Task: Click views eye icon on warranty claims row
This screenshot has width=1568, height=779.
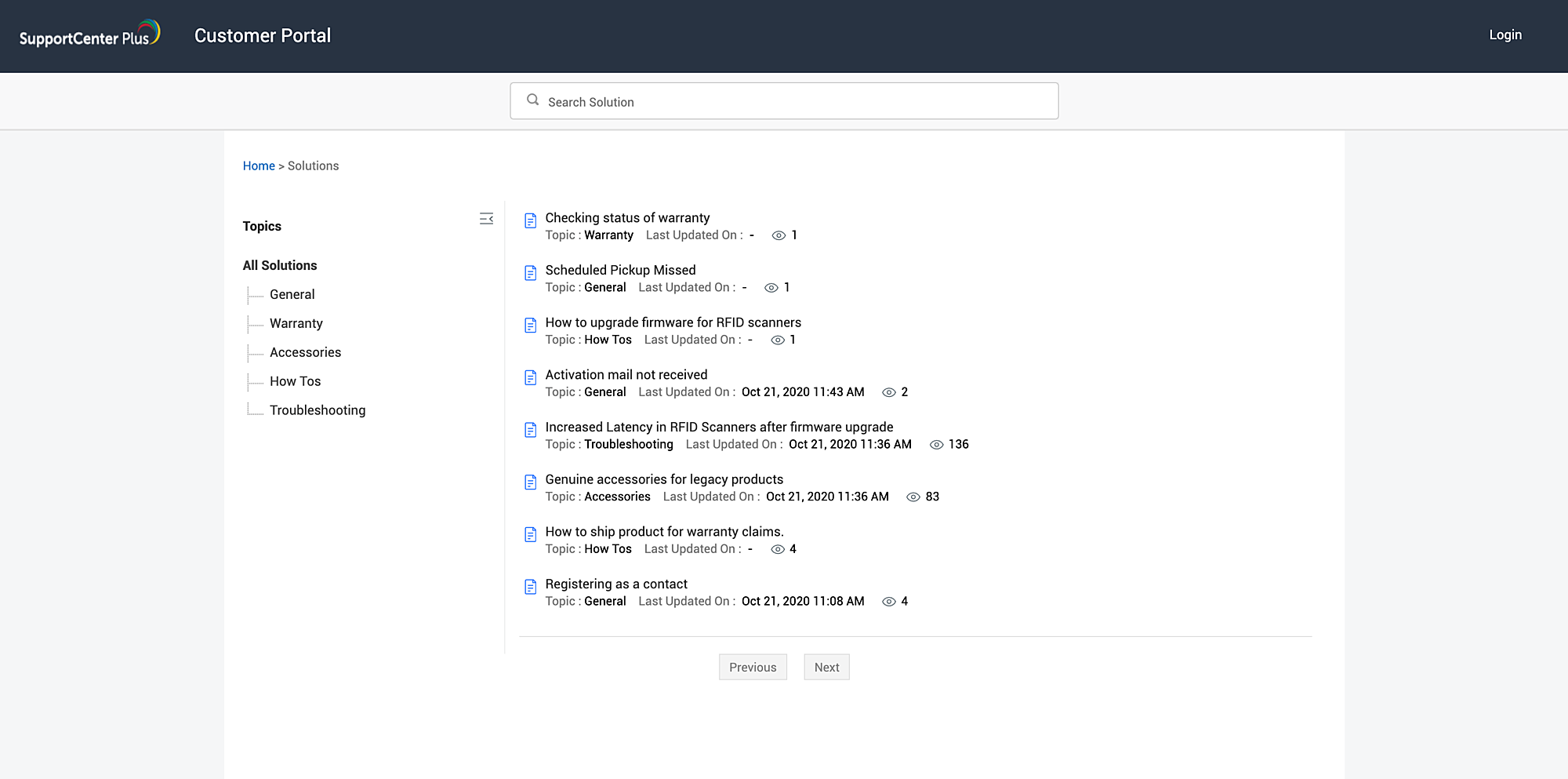Action: point(778,549)
